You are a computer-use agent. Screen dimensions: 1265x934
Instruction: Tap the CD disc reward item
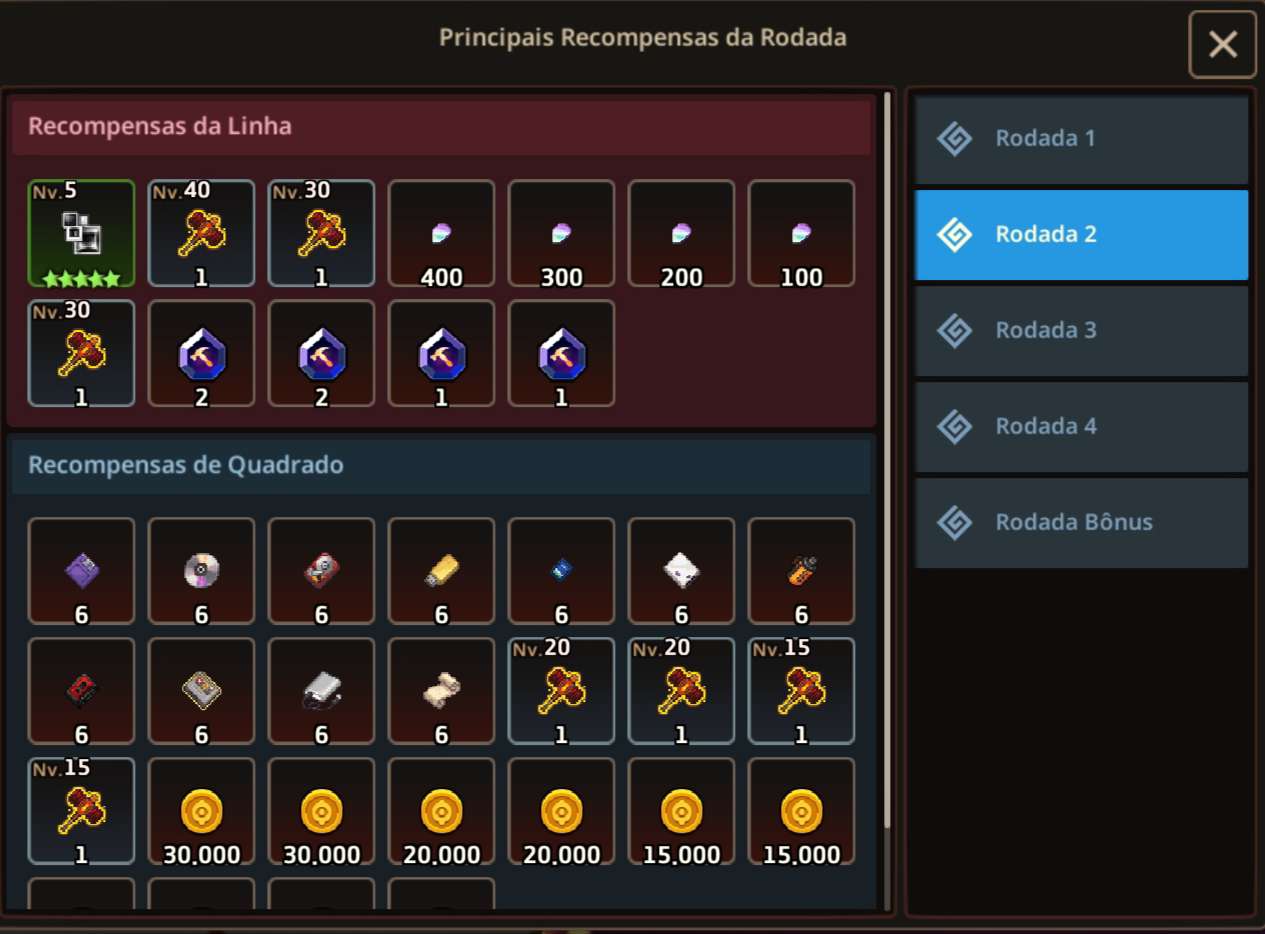coord(201,571)
